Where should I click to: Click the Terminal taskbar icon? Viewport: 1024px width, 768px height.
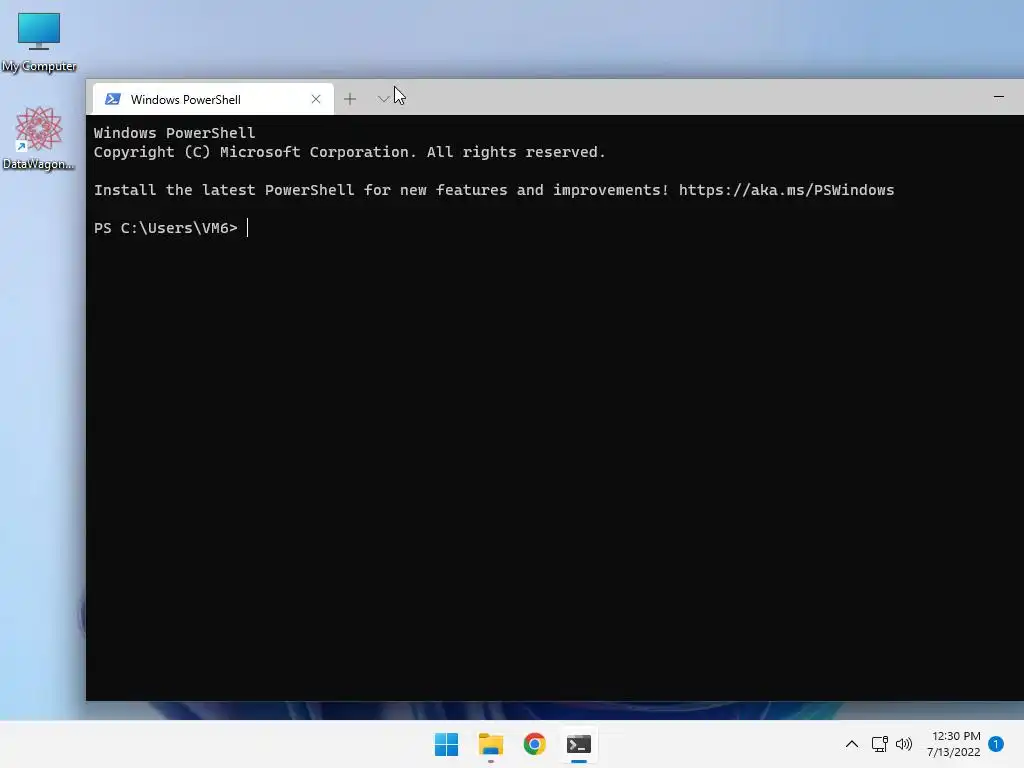(x=579, y=744)
